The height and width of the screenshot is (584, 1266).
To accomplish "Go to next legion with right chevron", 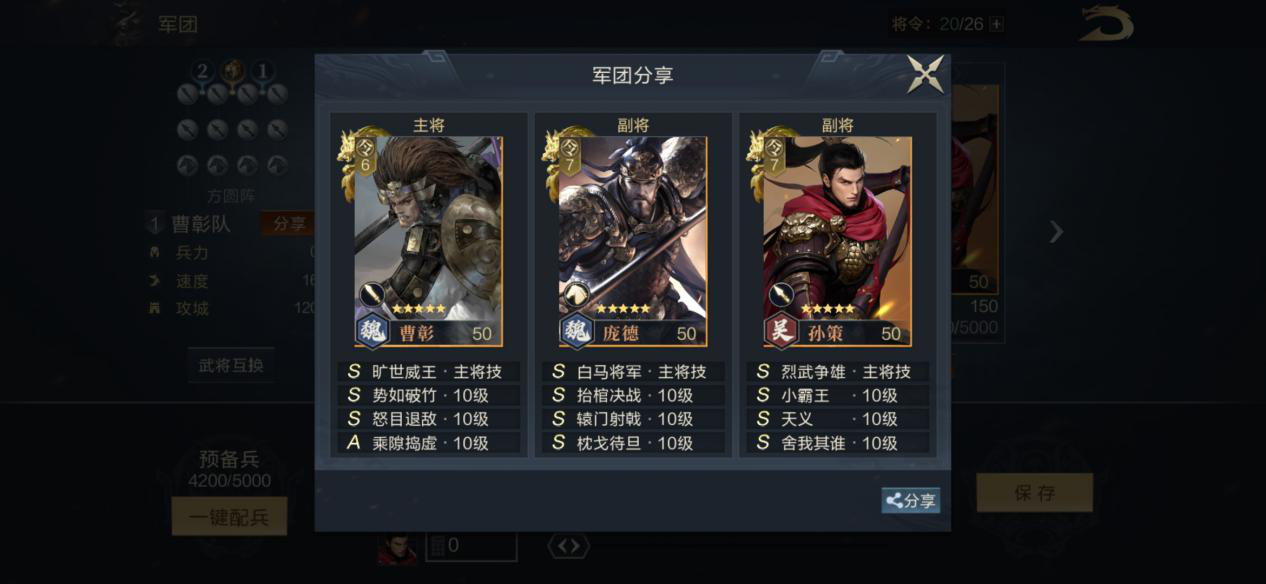I will coord(1056,232).
